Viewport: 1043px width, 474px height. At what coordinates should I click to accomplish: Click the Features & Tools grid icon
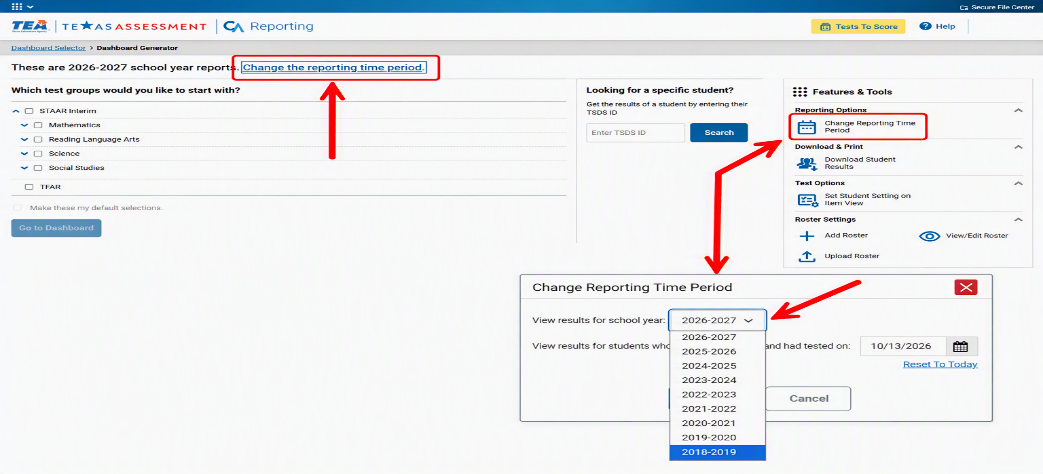(800, 92)
